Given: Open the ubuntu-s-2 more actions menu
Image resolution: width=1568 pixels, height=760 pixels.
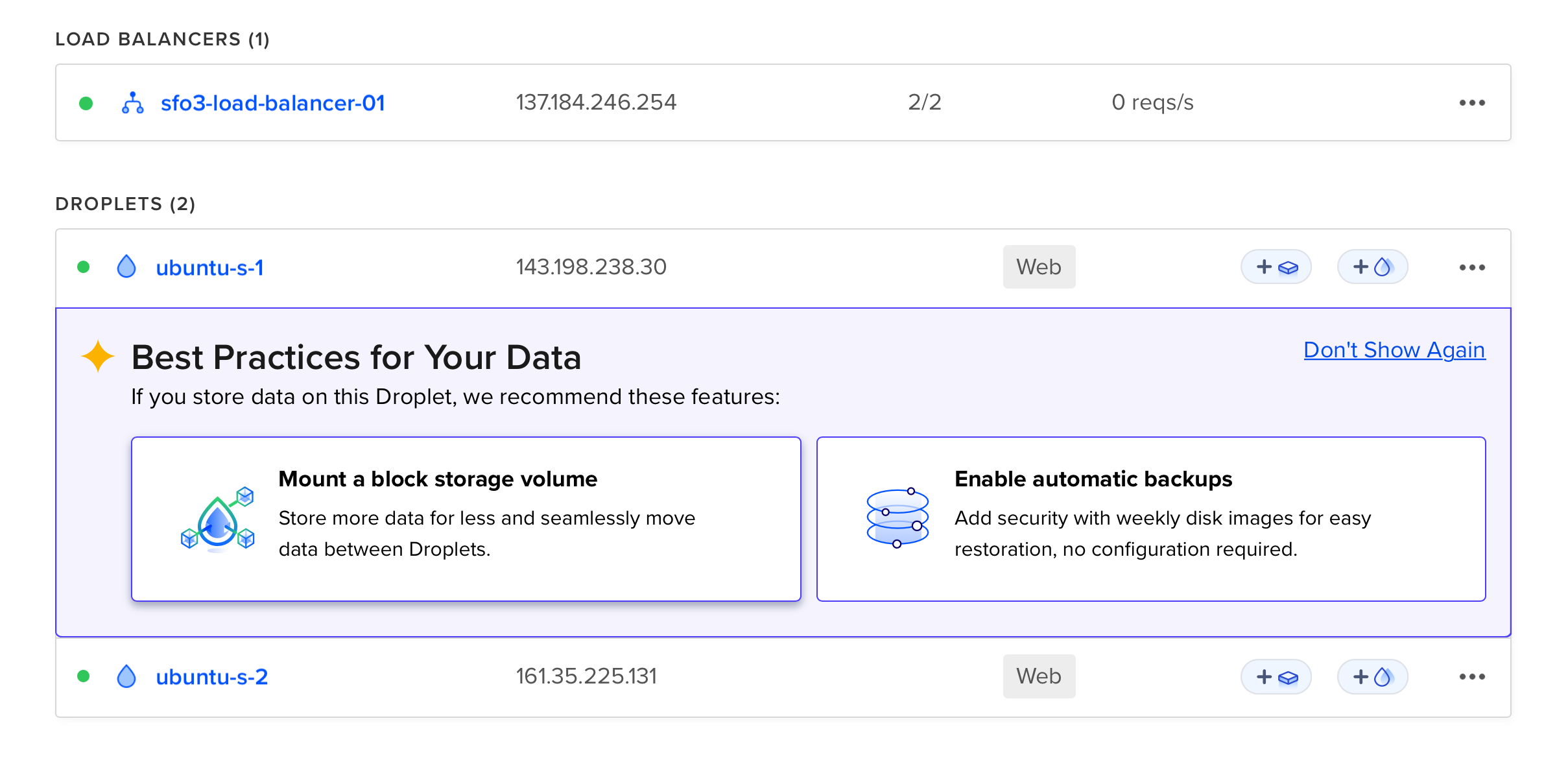Looking at the screenshot, I should pyautogui.click(x=1472, y=677).
